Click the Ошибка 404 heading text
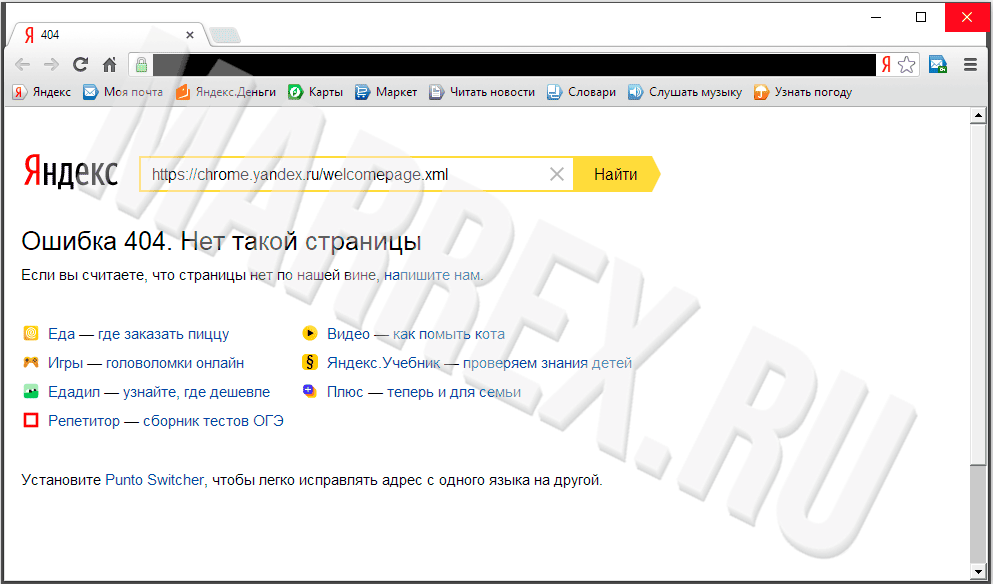The image size is (993, 584). point(222,242)
